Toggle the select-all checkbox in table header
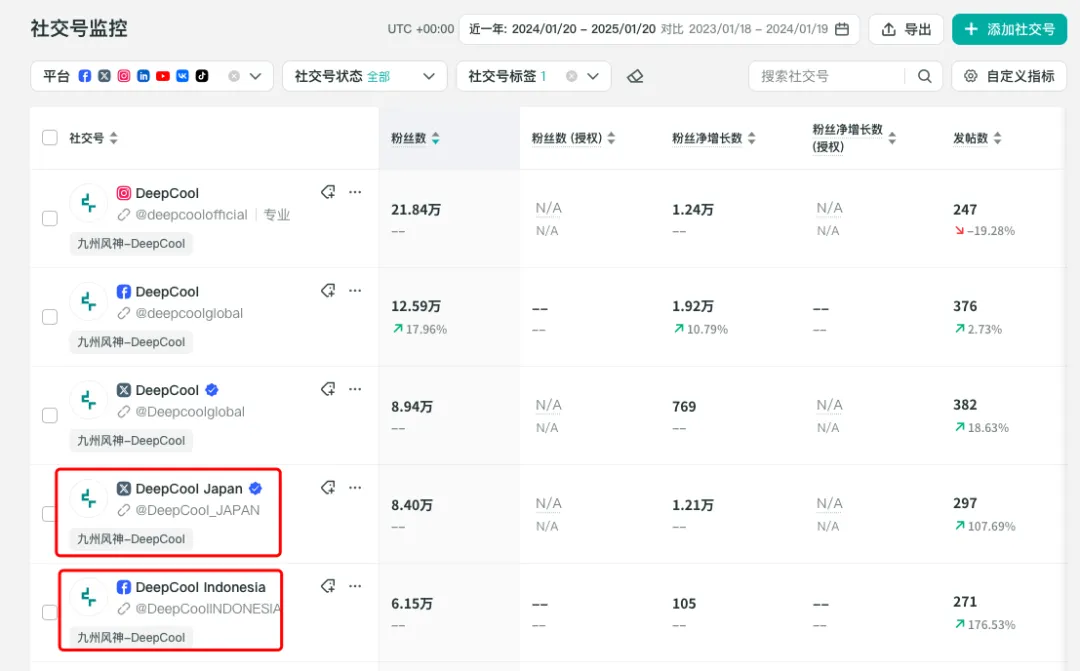1080x671 pixels. coord(50,138)
